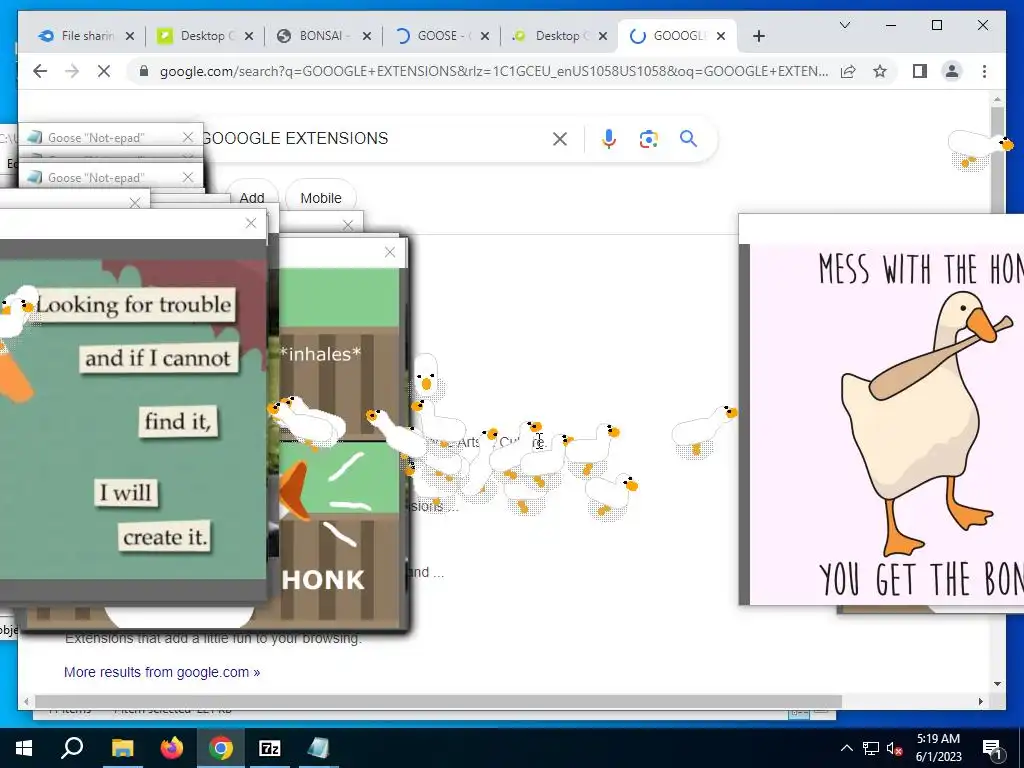Open 7-Zip from taskbar
Screen dimensions: 1024x768
pos(270,748)
